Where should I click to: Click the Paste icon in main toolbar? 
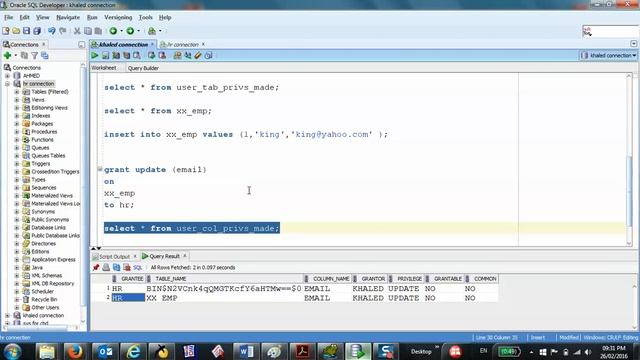[98, 31]
